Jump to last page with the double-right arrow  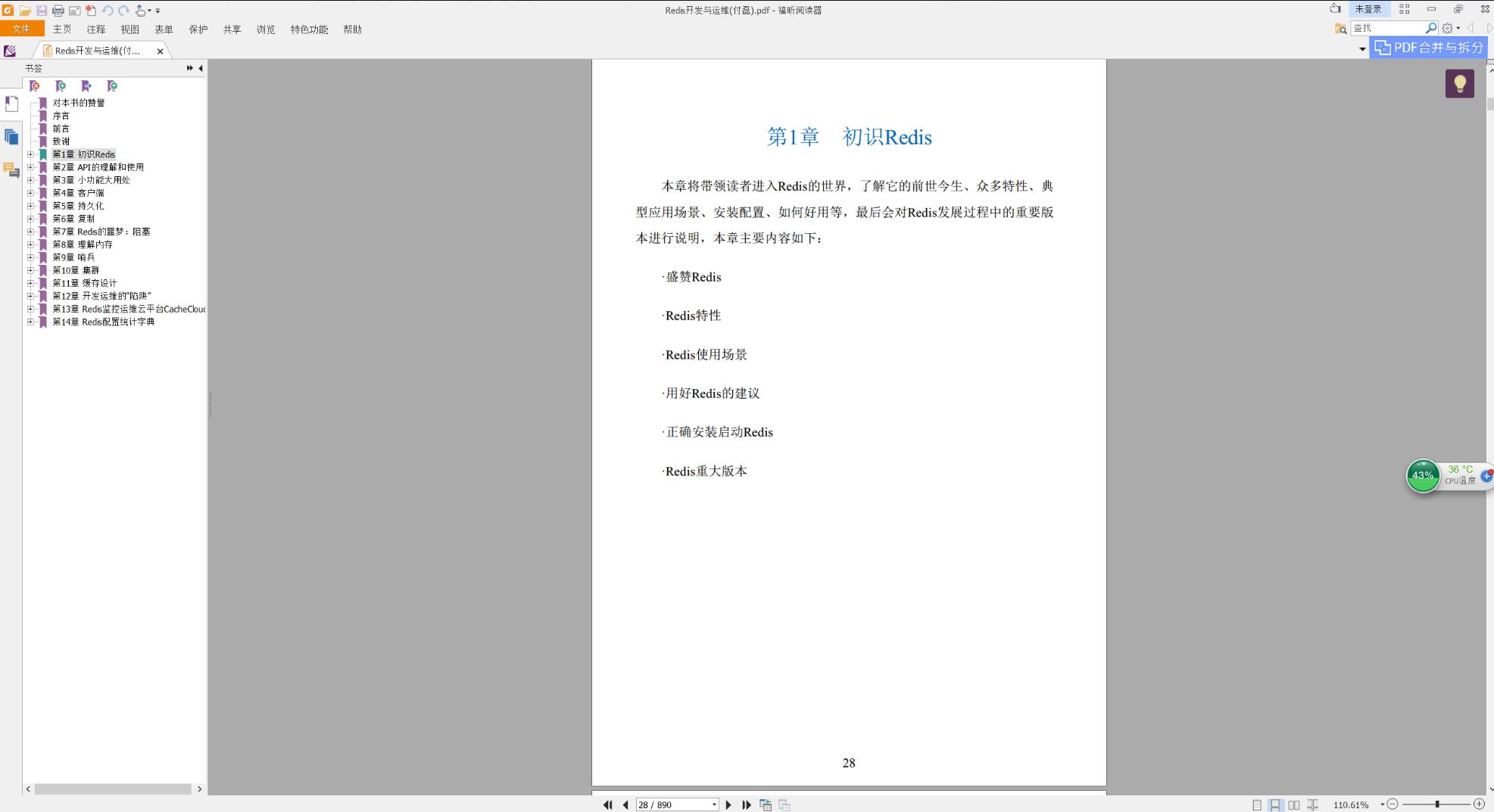[x=747, y=804]
